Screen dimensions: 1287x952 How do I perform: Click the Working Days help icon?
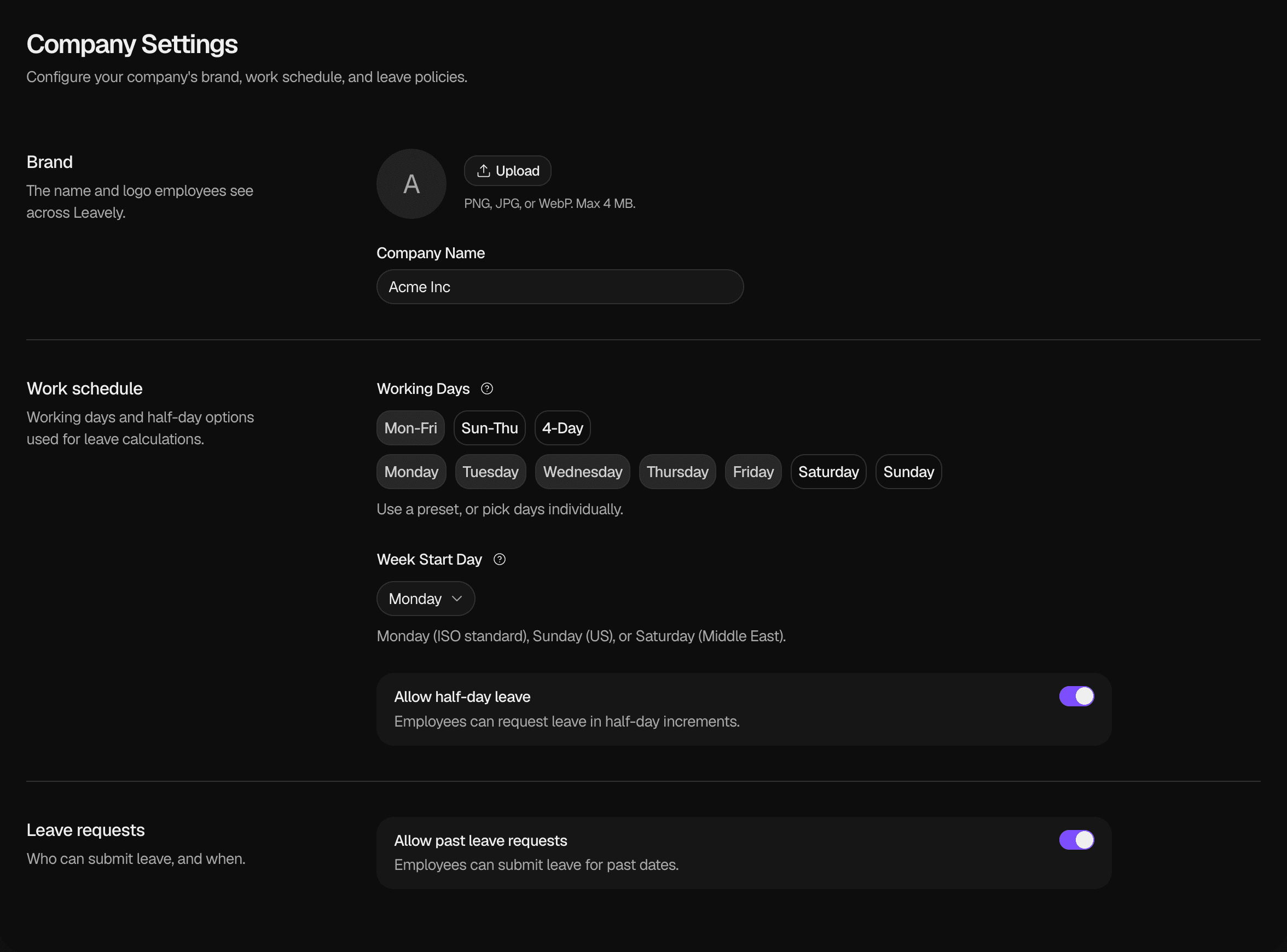click(x=487, y=389)
